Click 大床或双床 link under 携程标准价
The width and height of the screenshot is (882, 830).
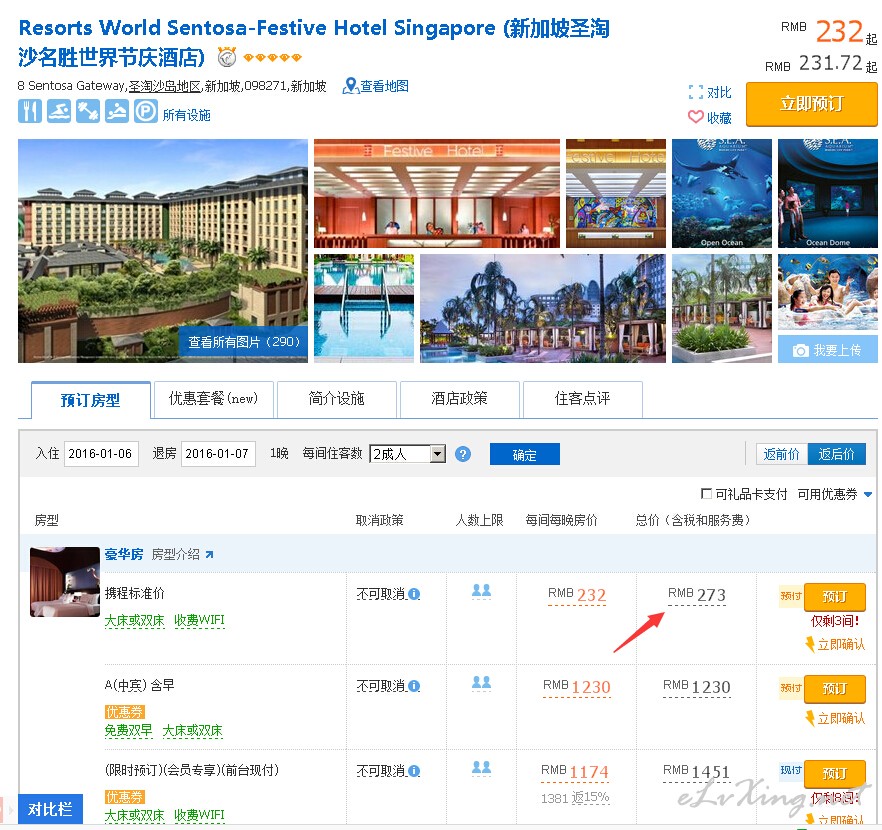pyautogui.click(x=134, y=620)
